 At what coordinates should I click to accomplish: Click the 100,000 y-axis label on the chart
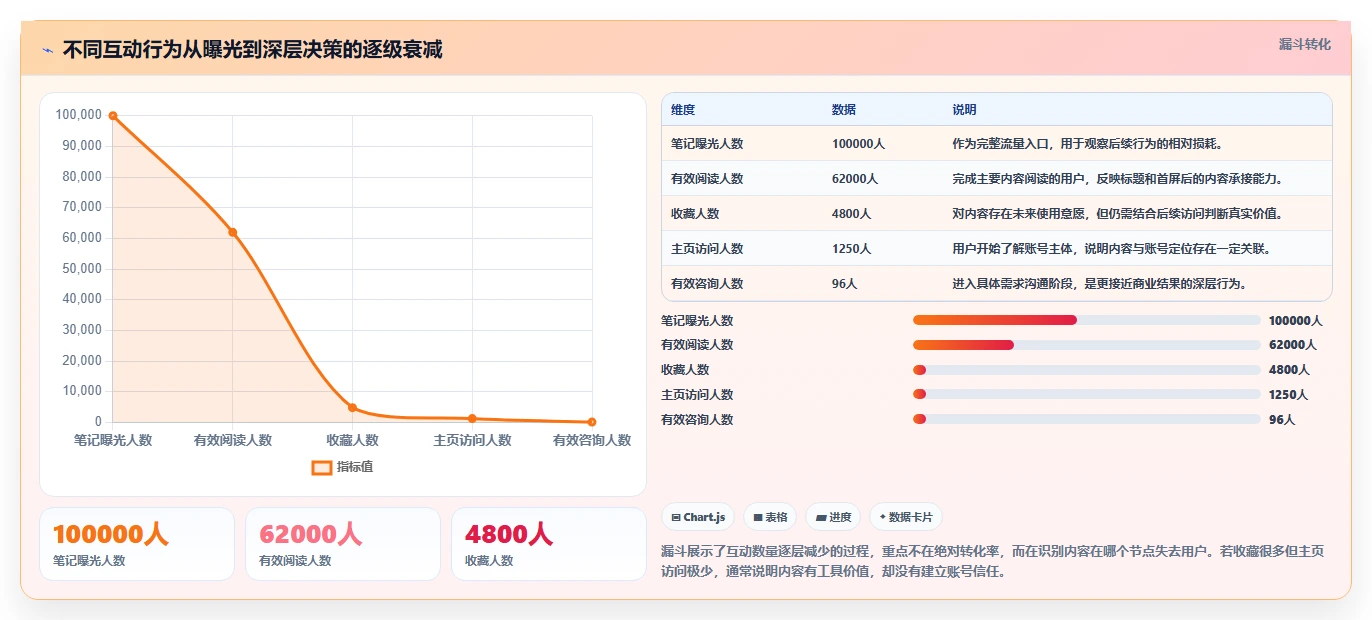[x=79, y=115]
